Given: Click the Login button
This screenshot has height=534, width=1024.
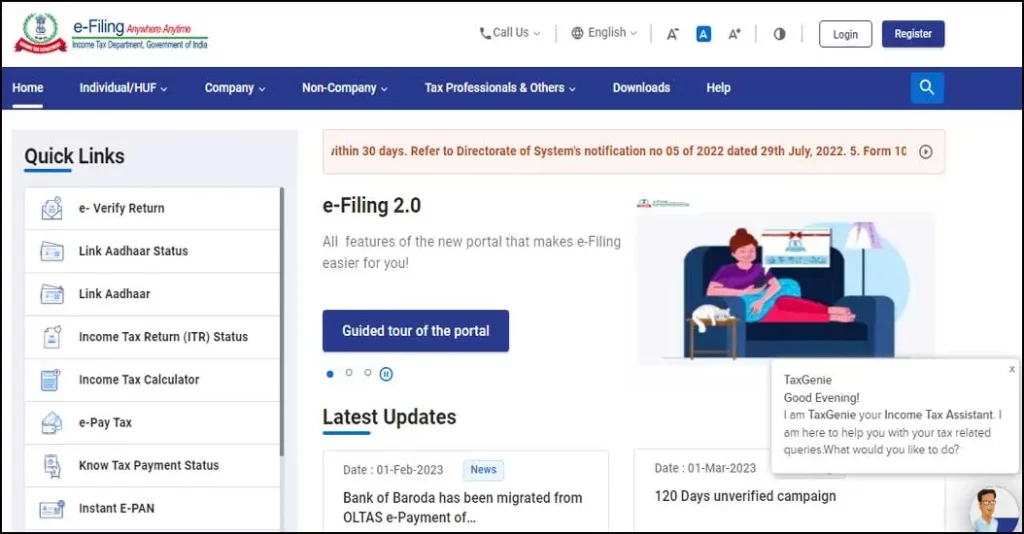Looking at the screenshot, I should [845, 34].
